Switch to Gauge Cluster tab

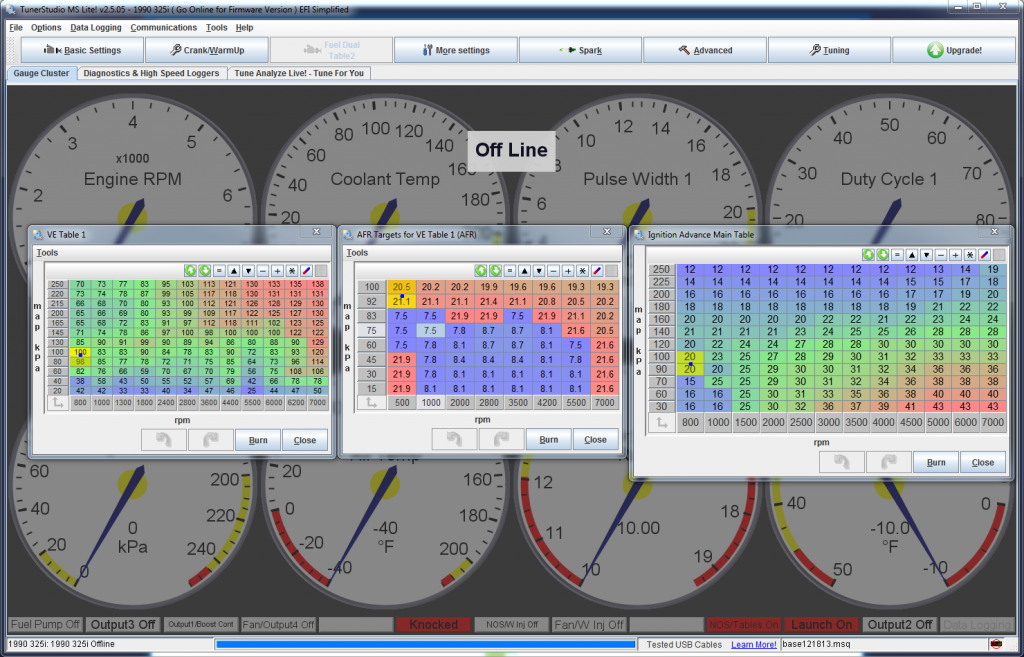[41, 73]
